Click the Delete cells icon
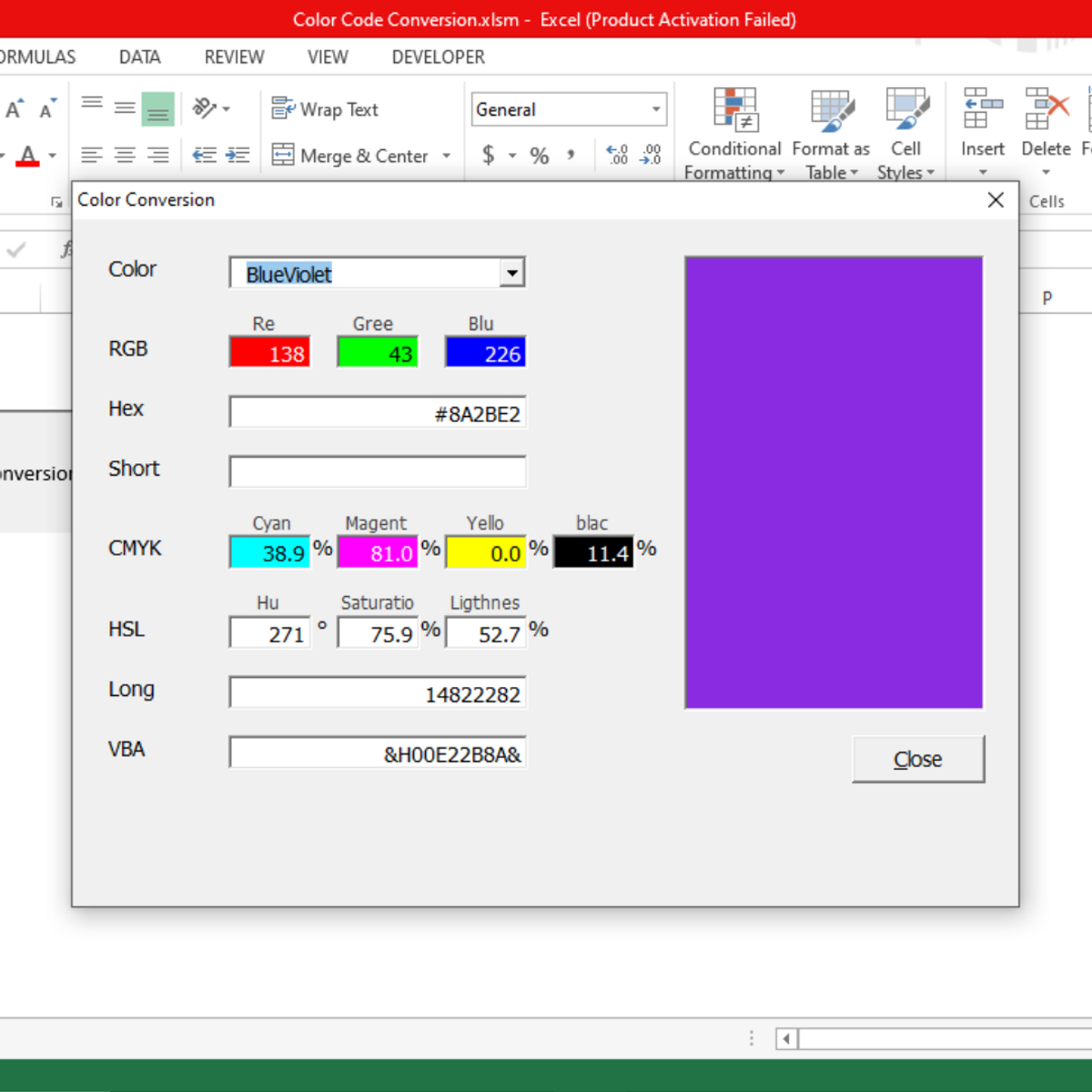 click(1046, 109)
